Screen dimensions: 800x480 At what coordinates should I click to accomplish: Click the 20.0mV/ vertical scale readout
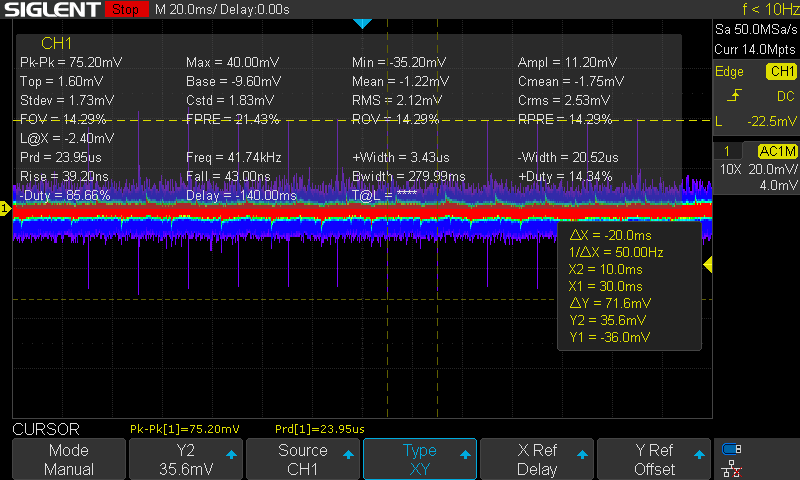click(772, 169)
